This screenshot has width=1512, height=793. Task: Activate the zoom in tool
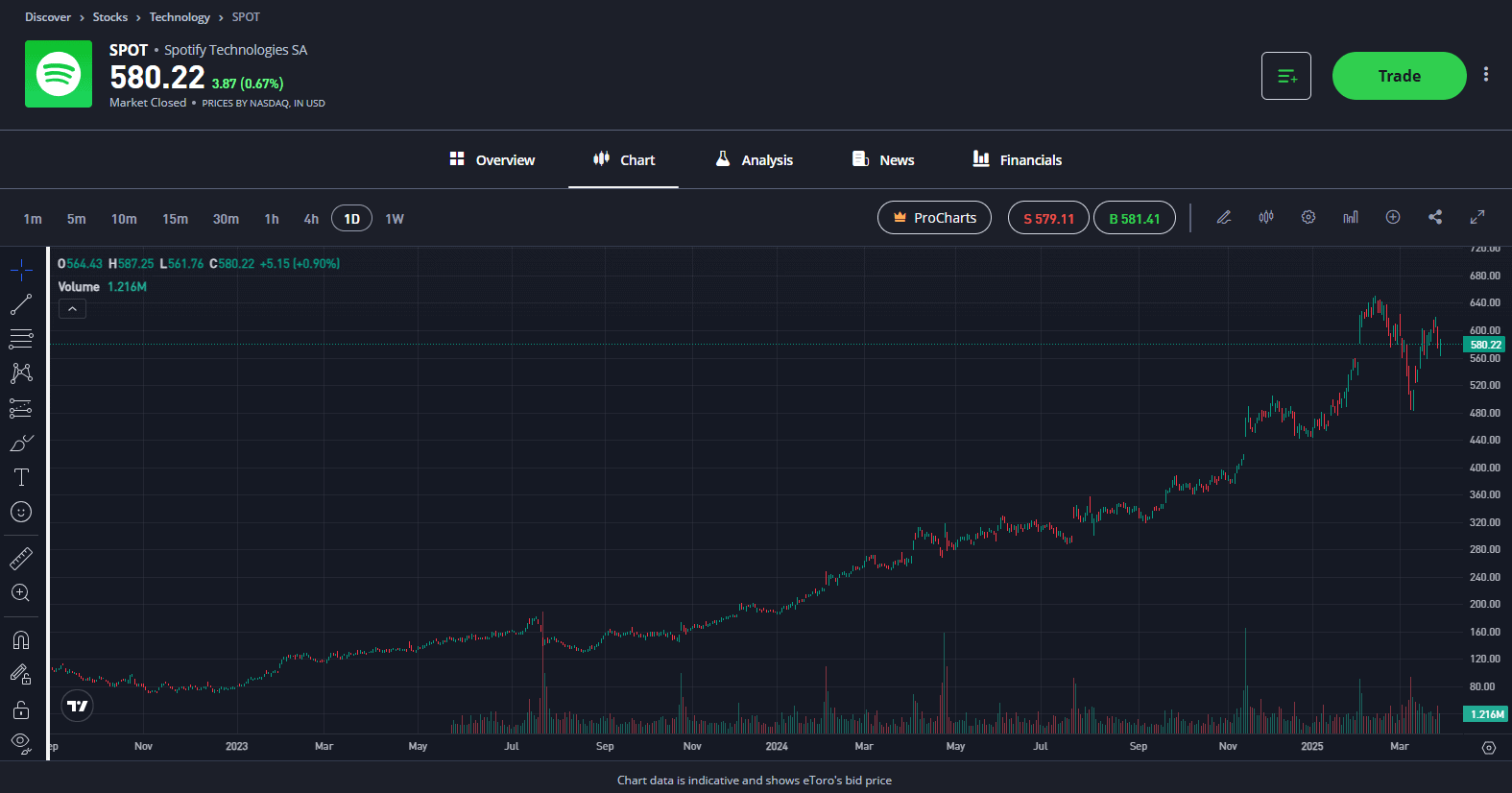pyautogui.click(x=21, y=593)
